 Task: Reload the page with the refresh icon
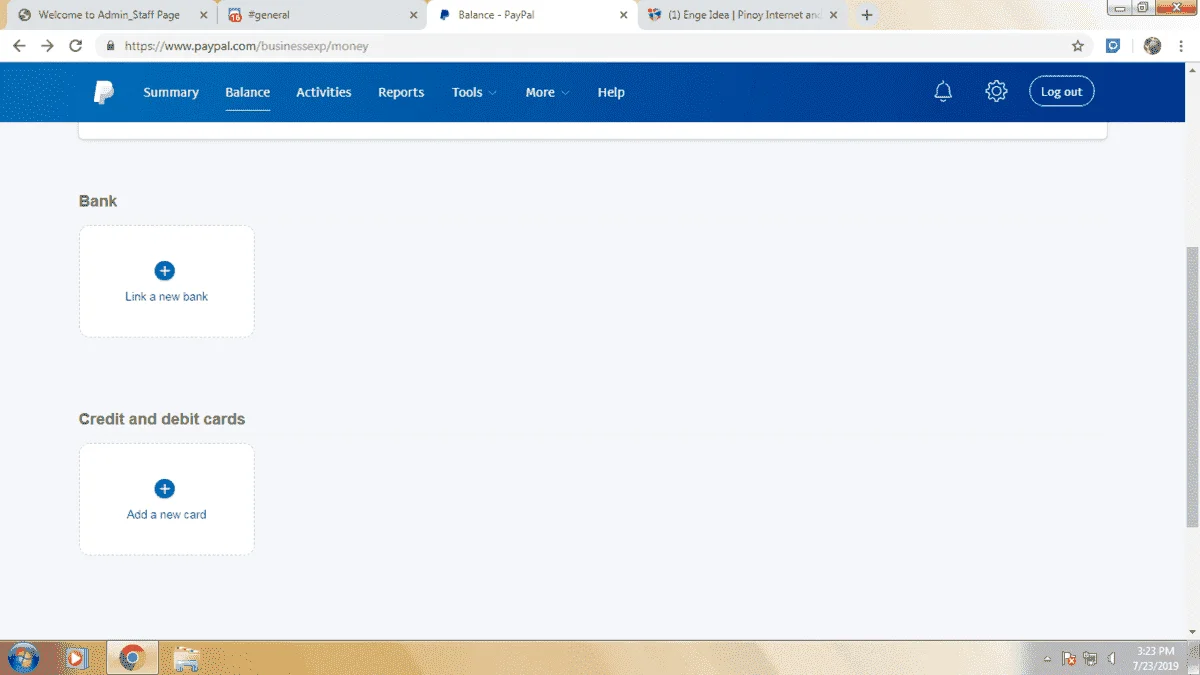75,46
